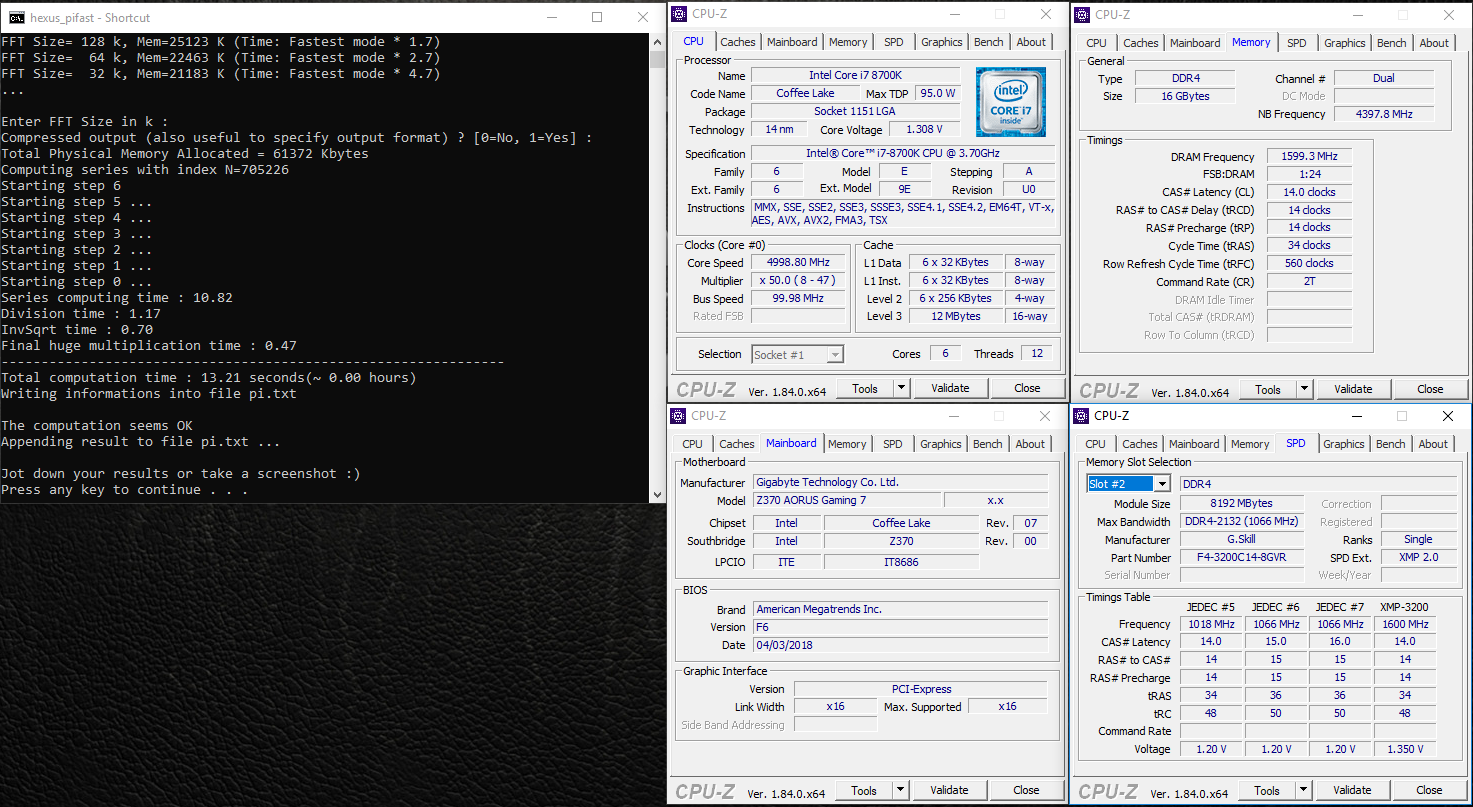Click the Level 3 cache 12 MBytes field
Screen dimensions: 1473x807
(x=955, y=316)
